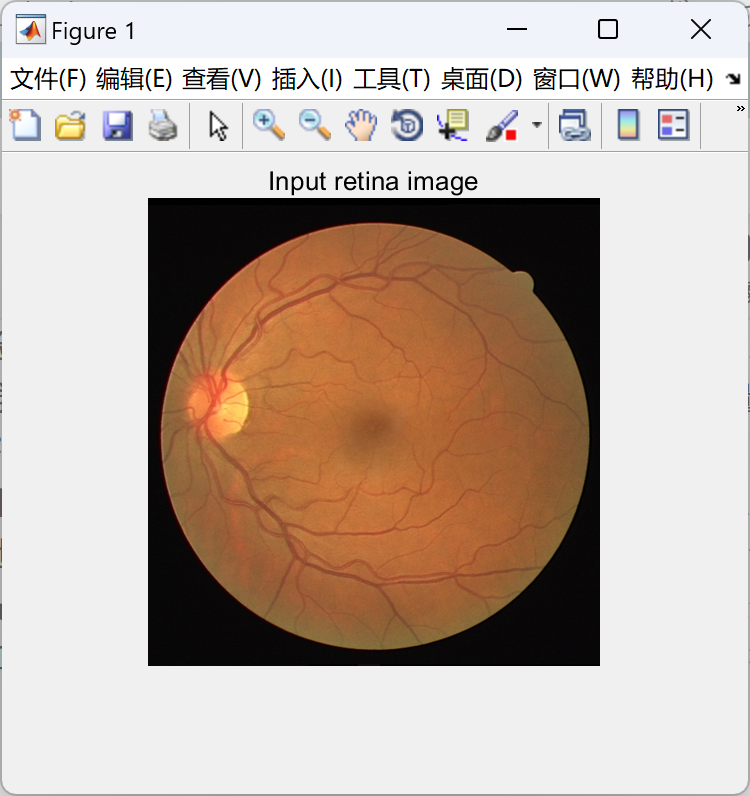Open the 窗口(W) menu
This screenshot has width=750, height=796.
pos(577,79)
